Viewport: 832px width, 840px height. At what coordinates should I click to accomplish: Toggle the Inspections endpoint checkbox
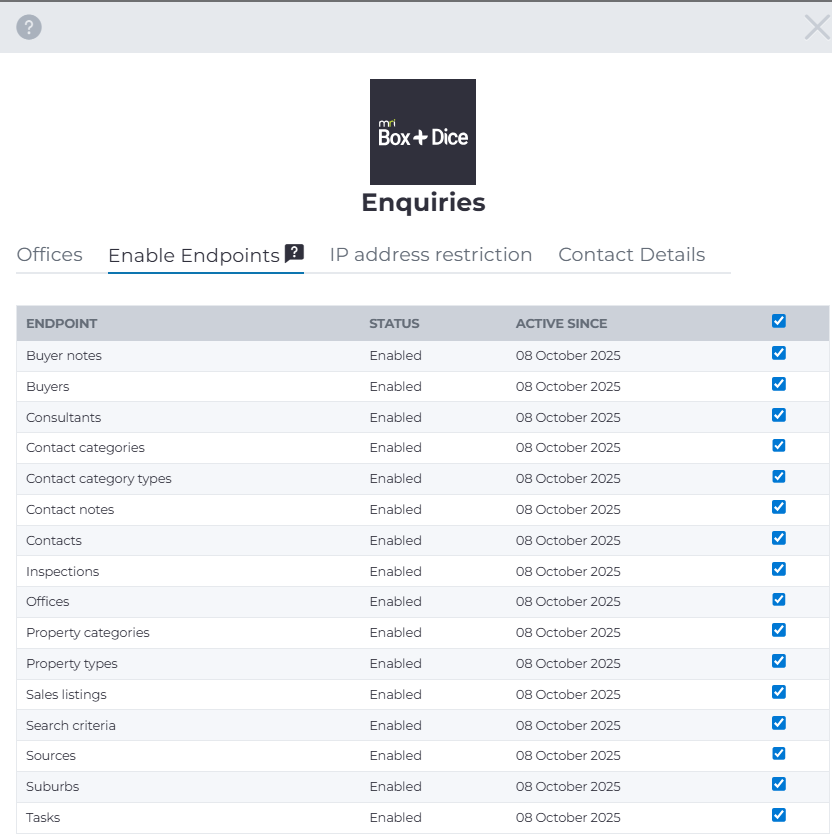click(x=779, y=569)
